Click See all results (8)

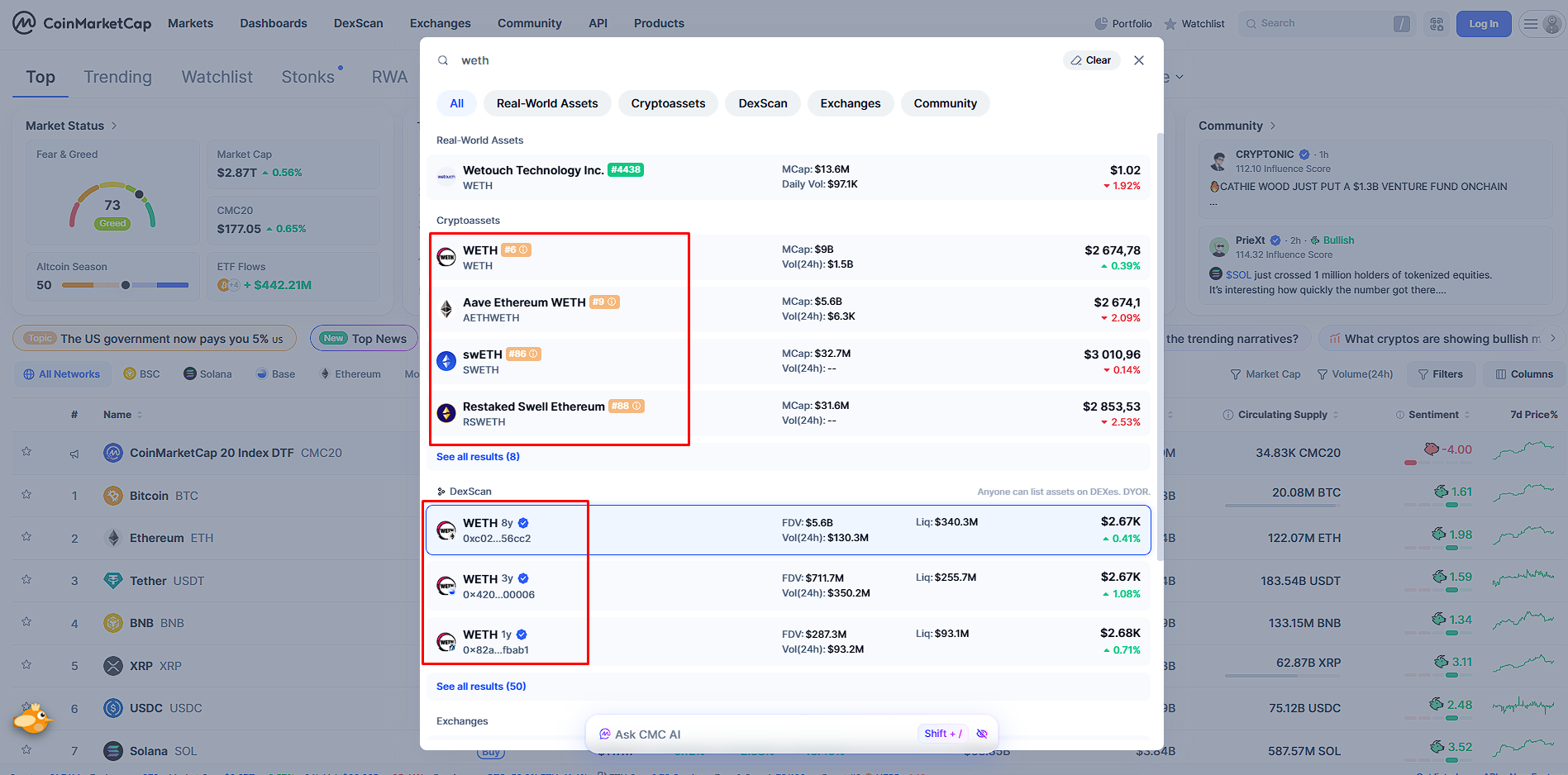[478, 457]
